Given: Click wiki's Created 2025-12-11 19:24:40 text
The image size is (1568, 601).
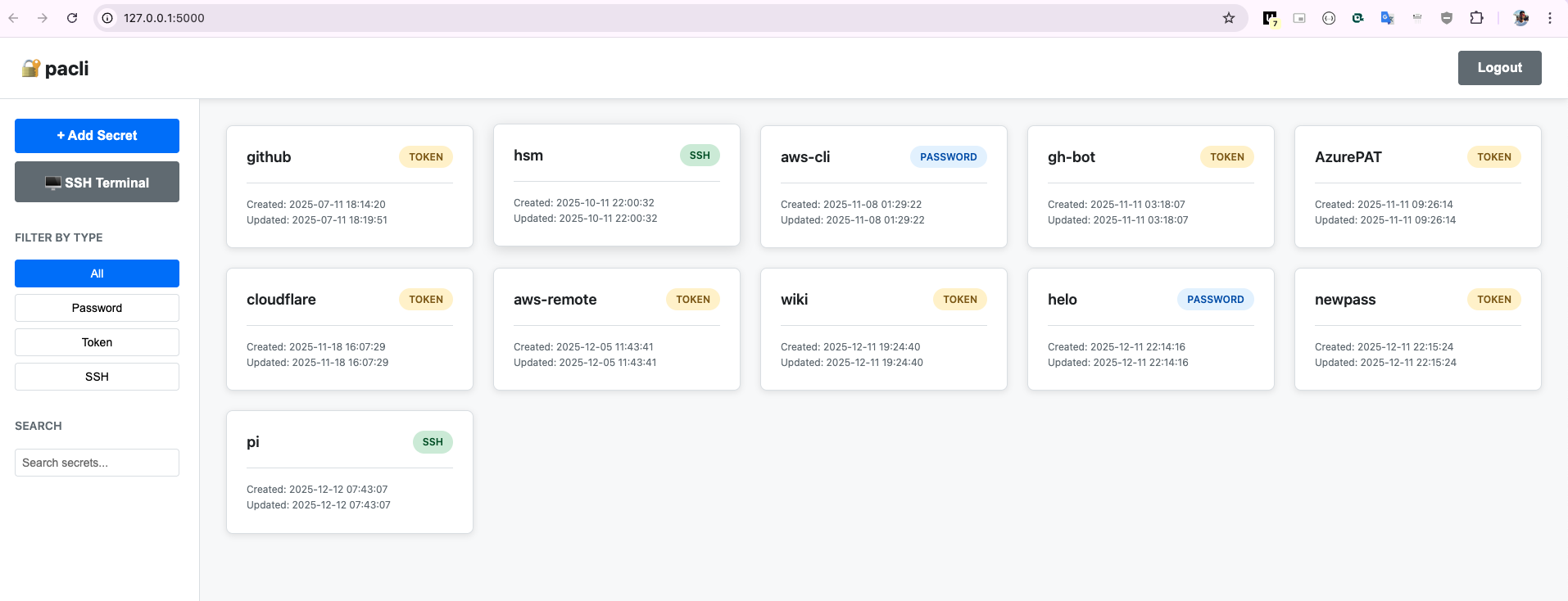Looking at the screenshot, I should pyautogui.click(x=850, y=347).
